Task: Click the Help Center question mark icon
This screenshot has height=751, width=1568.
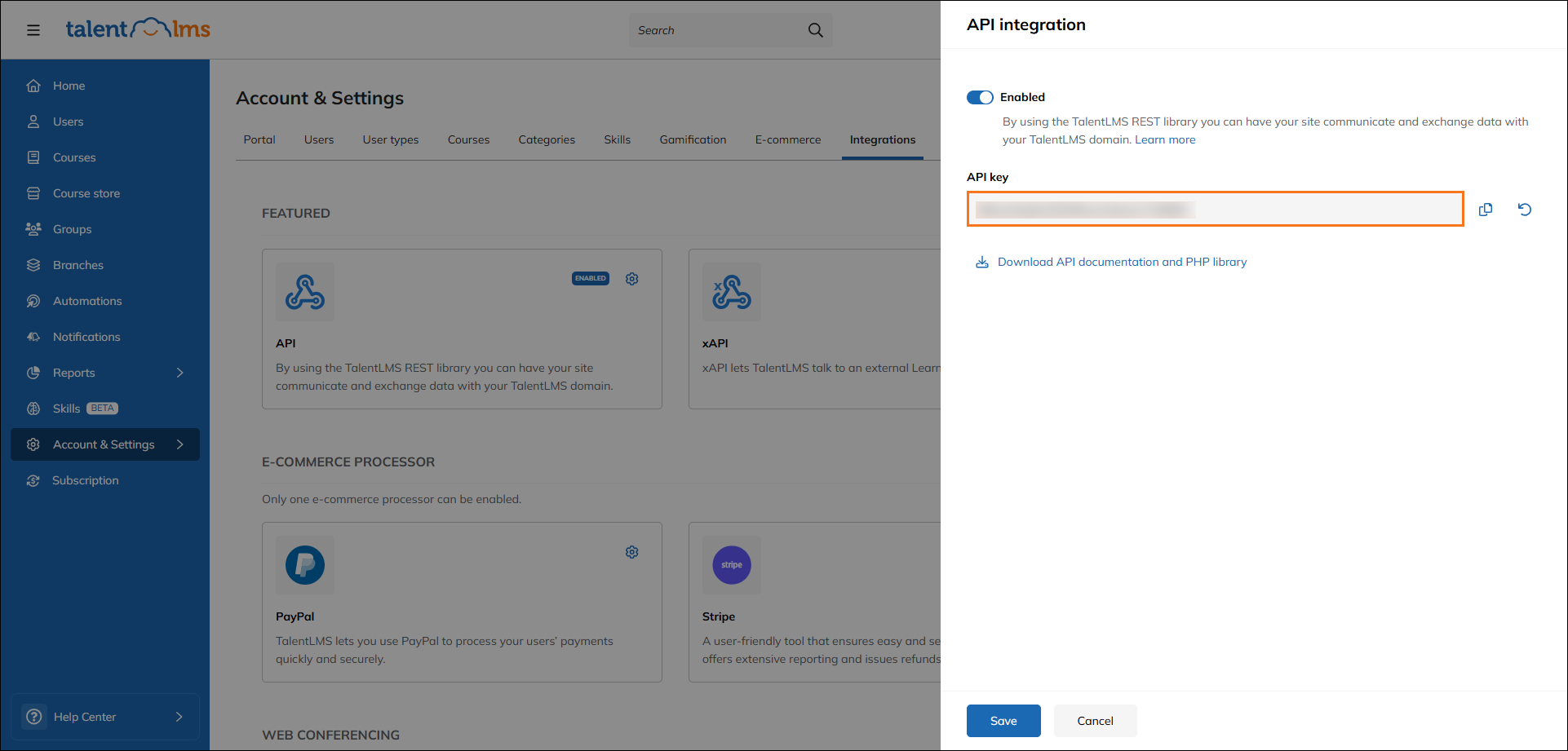Action: (x=34, y=717)
